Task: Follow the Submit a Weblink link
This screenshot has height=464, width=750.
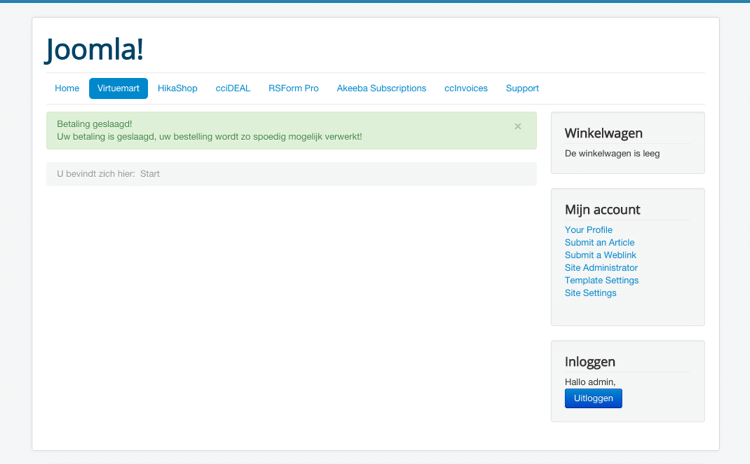Action: click(x=600, y=255)
